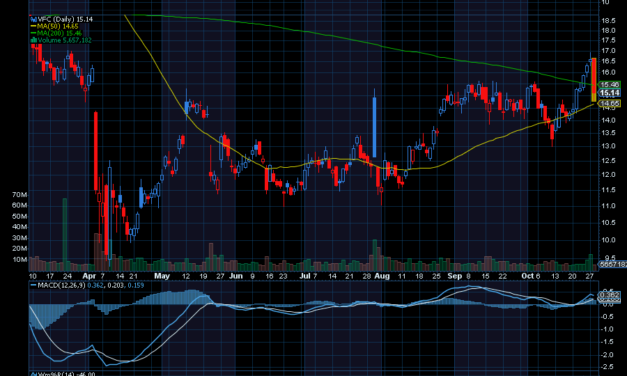Viewport: 627px width, 376px height.
Task: Click the tall green volume spike bar
Action: tap(65, 234)
